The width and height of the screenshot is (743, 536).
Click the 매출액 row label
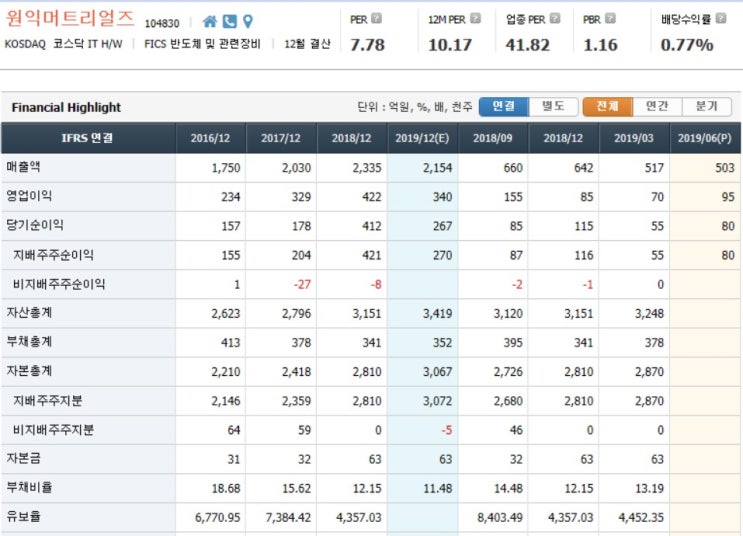pos(23,167)
